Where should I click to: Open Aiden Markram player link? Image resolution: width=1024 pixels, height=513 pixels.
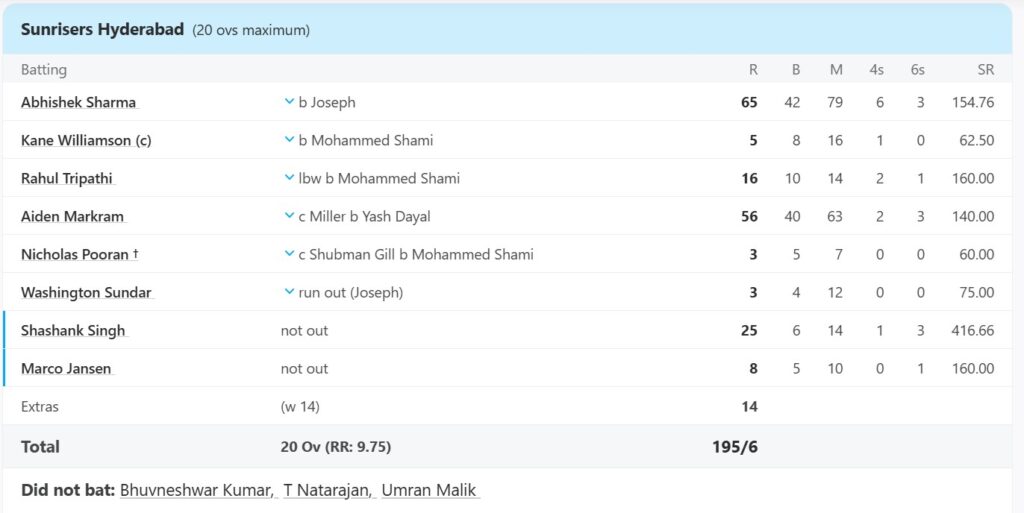pos(72,217)
